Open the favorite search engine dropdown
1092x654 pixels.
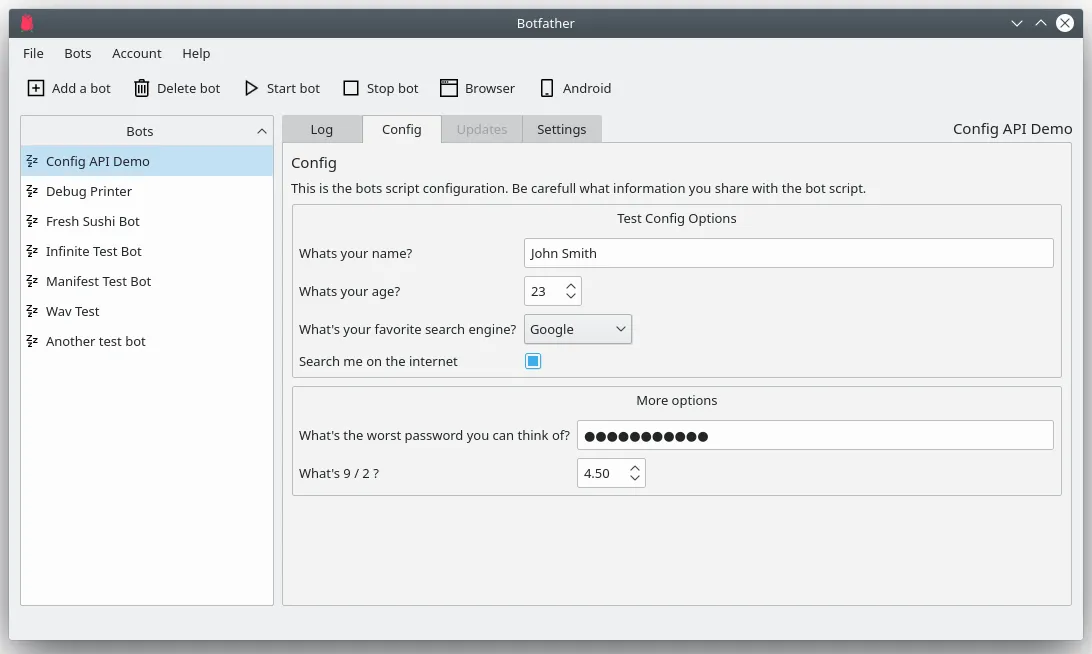pyautogui.click(x=619, y=328)
